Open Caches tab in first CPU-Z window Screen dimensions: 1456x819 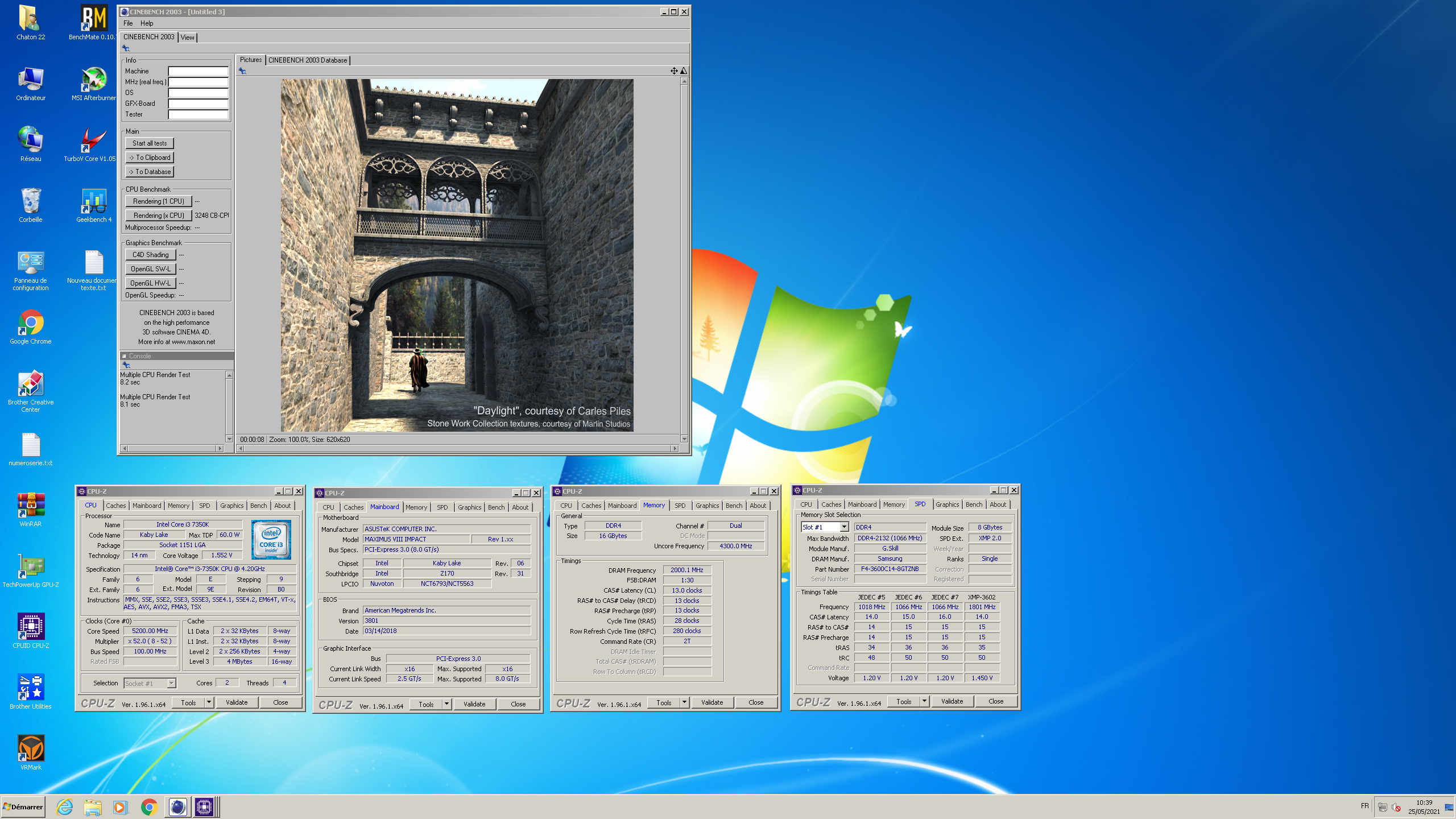pos(115,506)
